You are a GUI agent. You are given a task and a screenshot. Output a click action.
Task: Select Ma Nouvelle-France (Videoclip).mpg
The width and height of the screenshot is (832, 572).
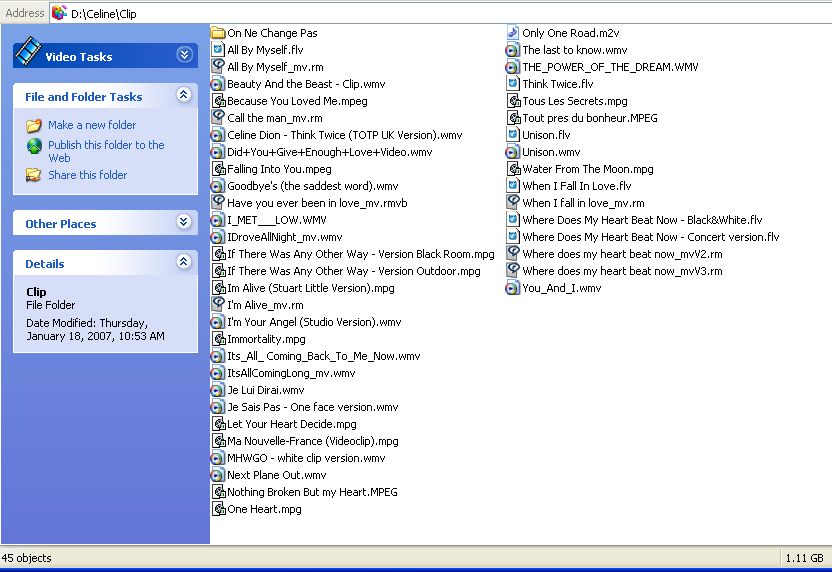(313, 441)
